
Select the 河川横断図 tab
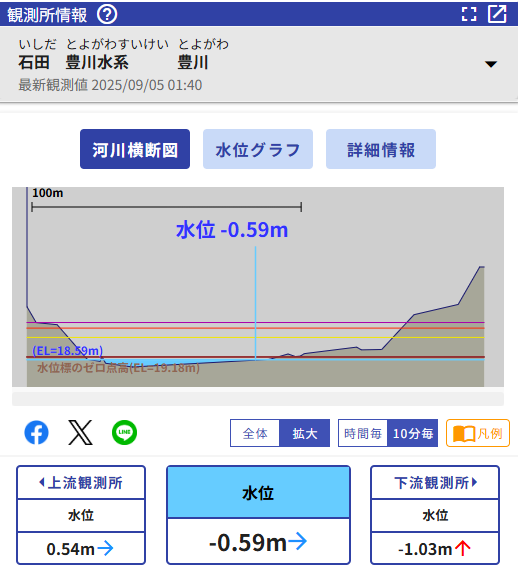(135, 149)
